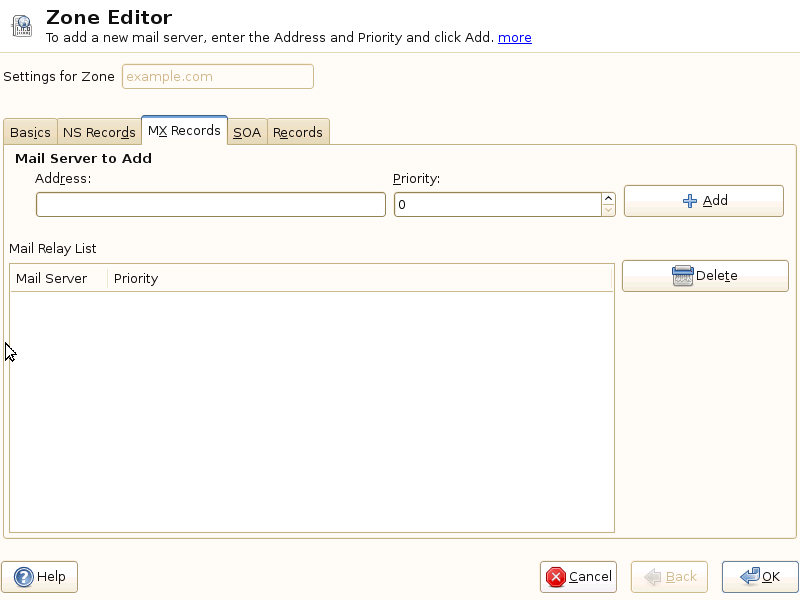Click the plus icon to add mail server
Viewport: 800px width, 600px height.
(x=689, y=201)
